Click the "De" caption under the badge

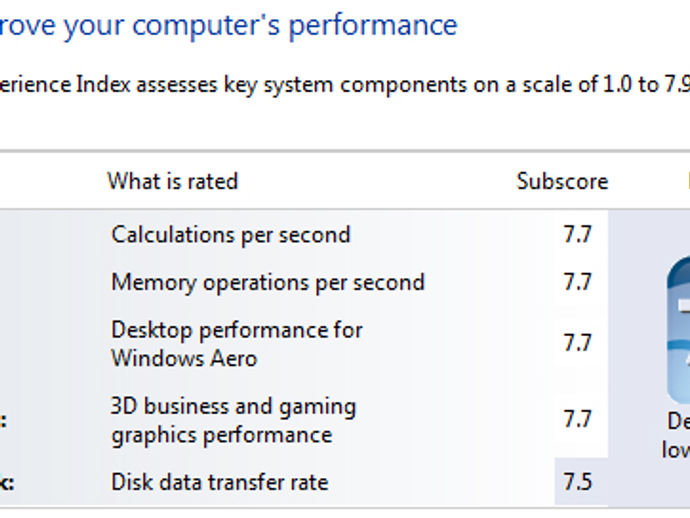click(x=678, y=421)
